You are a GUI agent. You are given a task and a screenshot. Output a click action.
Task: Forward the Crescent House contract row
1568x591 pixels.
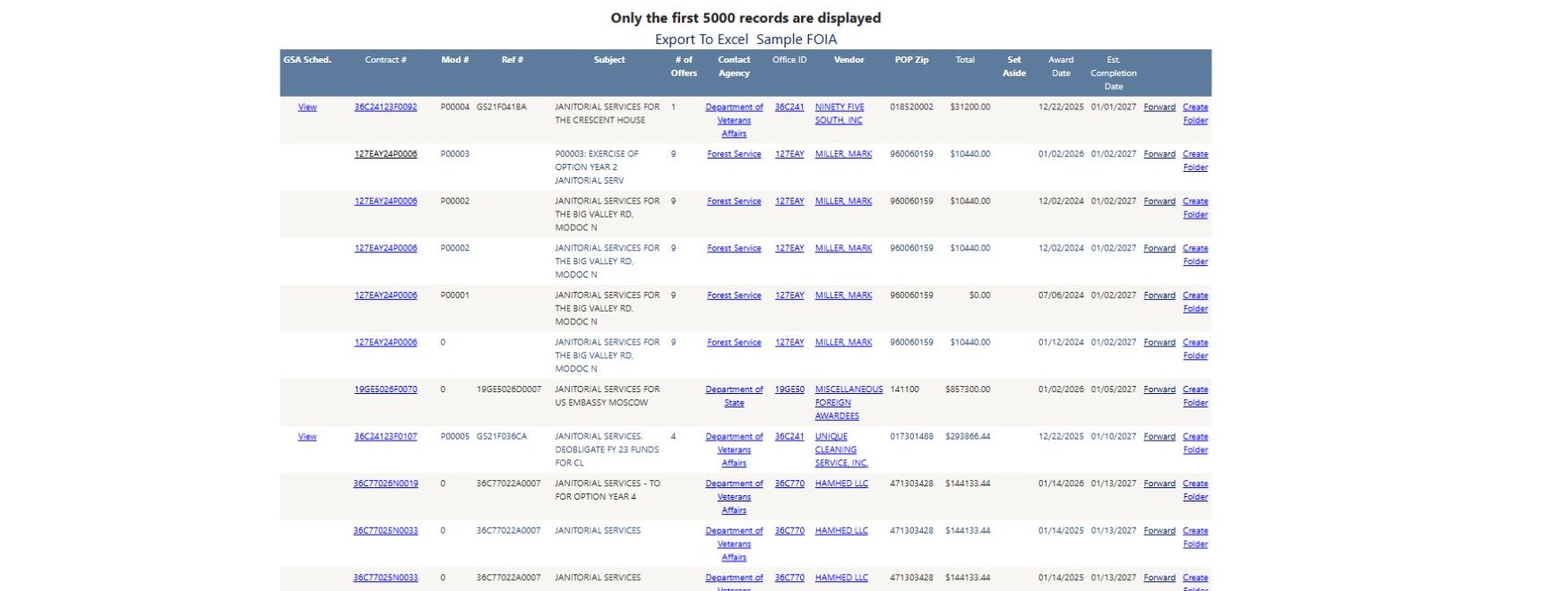point(1159,107)
